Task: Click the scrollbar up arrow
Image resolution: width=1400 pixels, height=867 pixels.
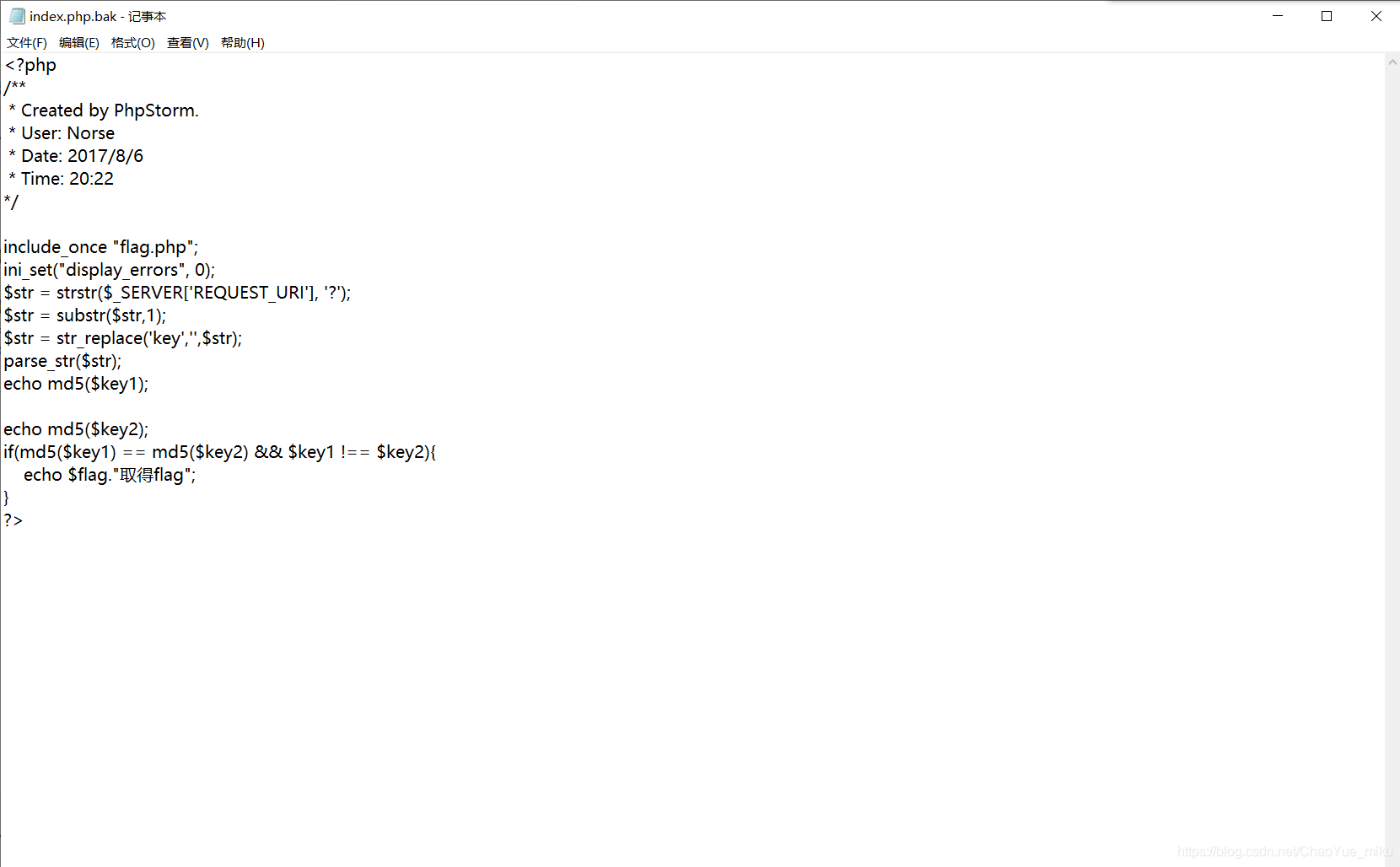Action: tap(1392, 62)
